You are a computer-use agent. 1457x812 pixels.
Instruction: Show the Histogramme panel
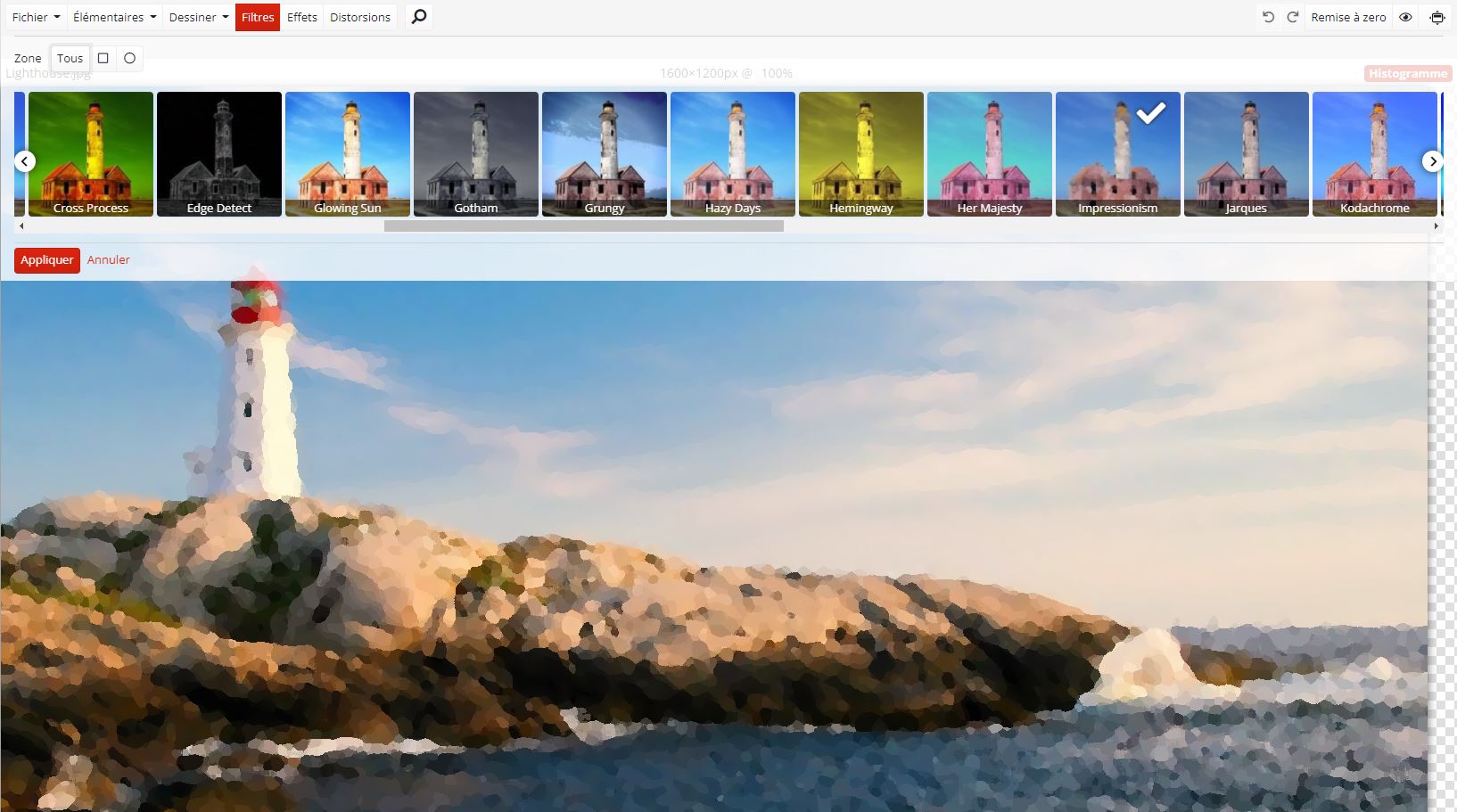click(1407, 73)
